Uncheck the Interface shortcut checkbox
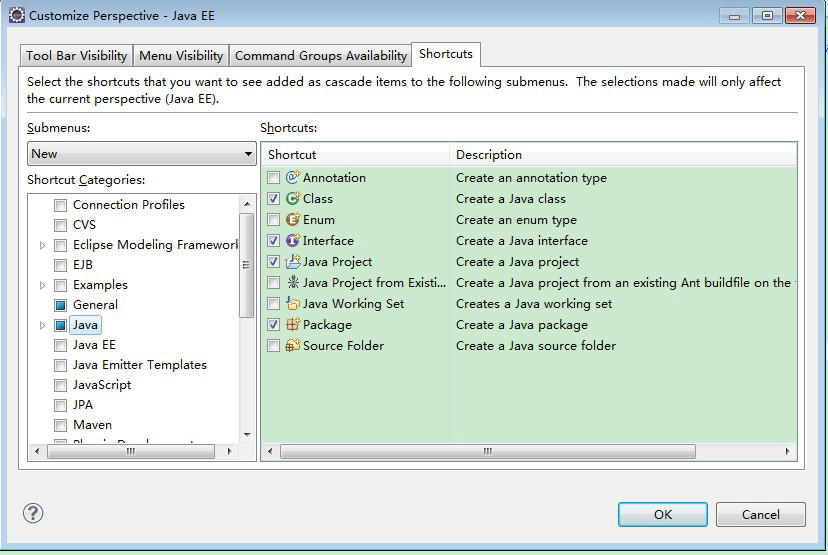Viewport: 828px width, 555px height. tap(274, 241)
